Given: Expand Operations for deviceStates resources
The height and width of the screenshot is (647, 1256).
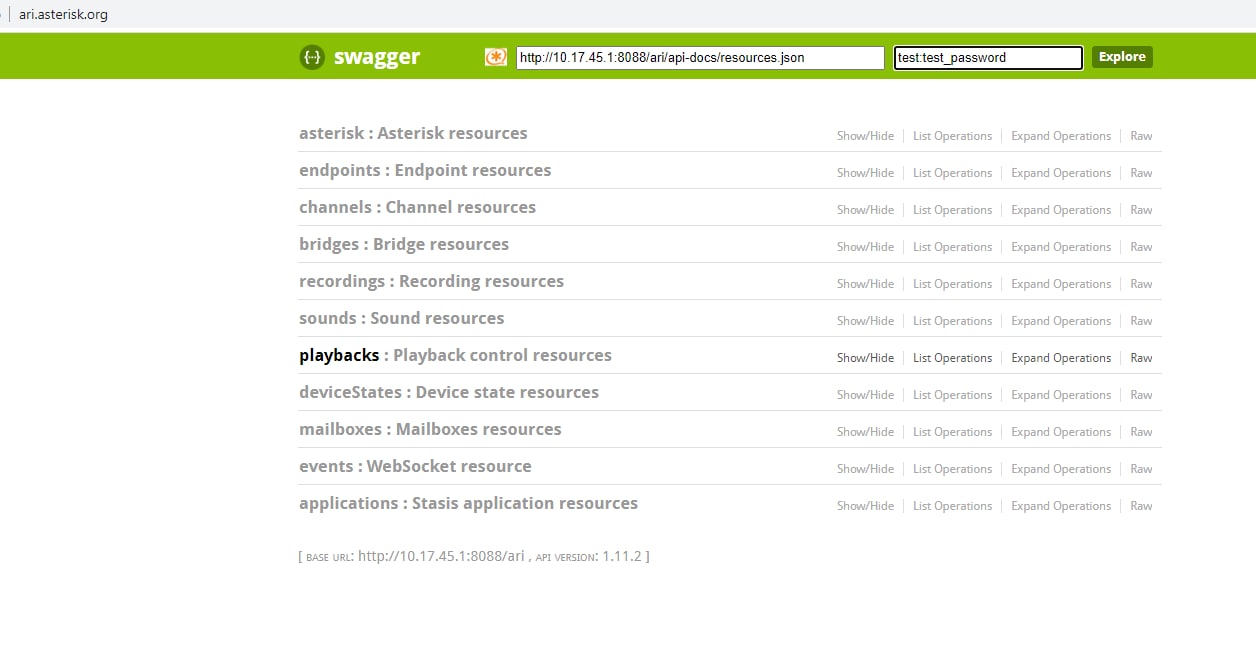Looking at the screenshot, I should pos(1061,395).
